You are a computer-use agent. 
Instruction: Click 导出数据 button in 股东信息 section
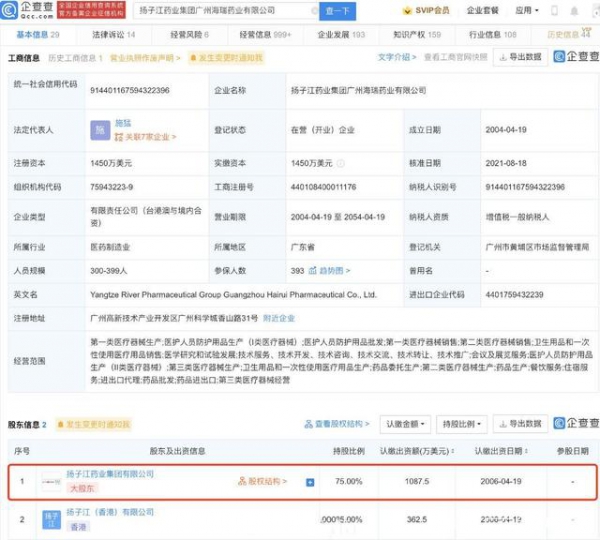point(520,424)
